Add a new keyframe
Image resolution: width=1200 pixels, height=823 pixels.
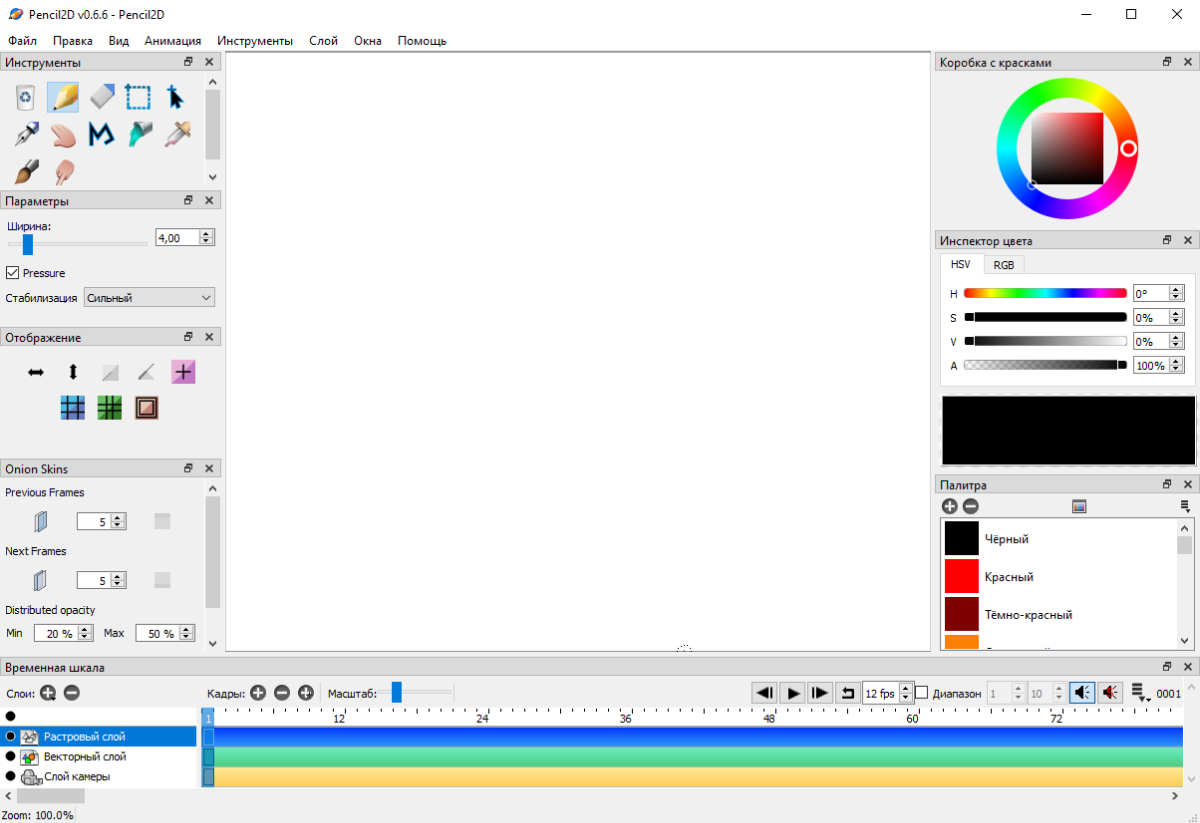pyautogui.click(x=258, y=692)
